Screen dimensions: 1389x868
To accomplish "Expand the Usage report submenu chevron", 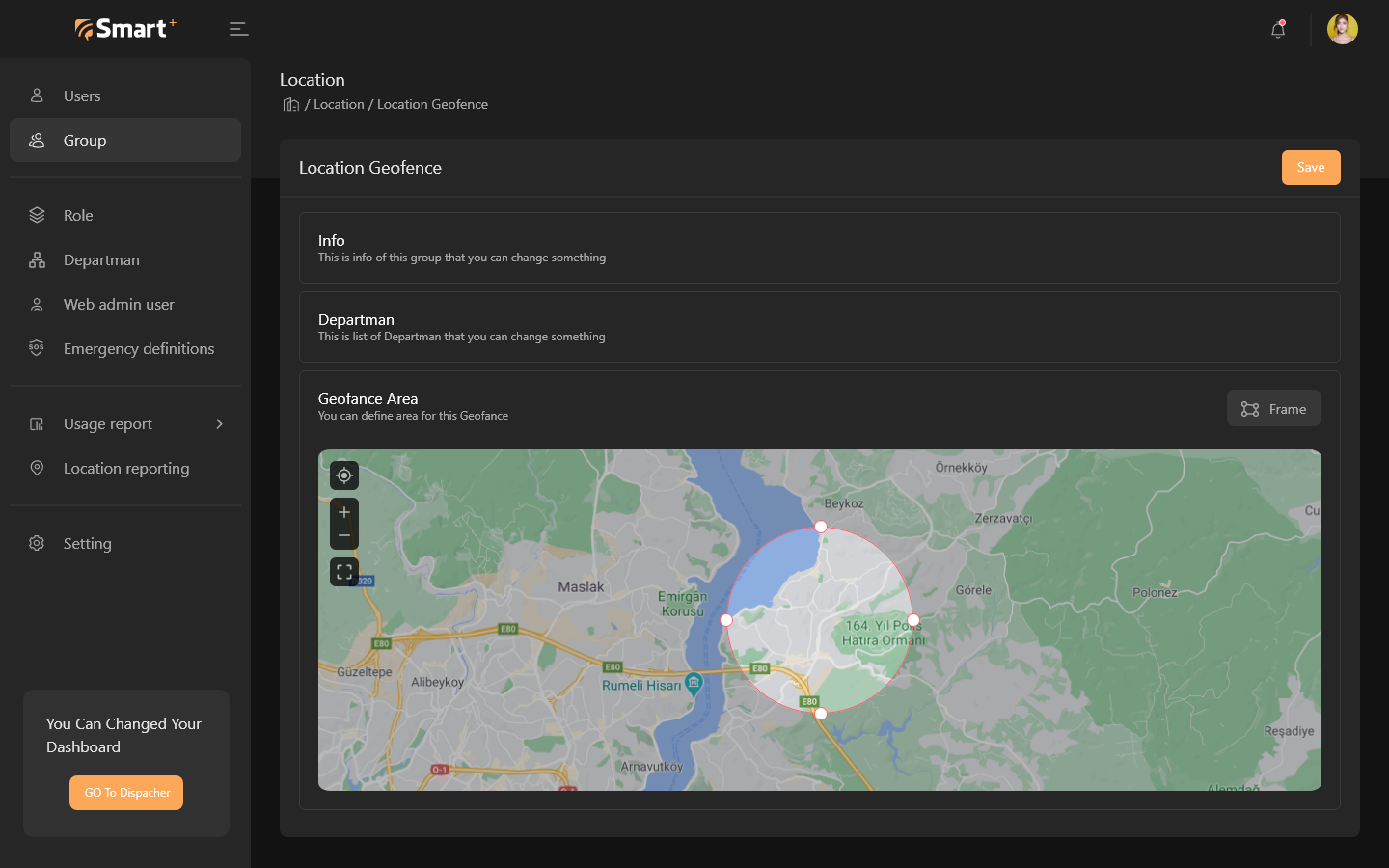I will [x=219, y=423].
